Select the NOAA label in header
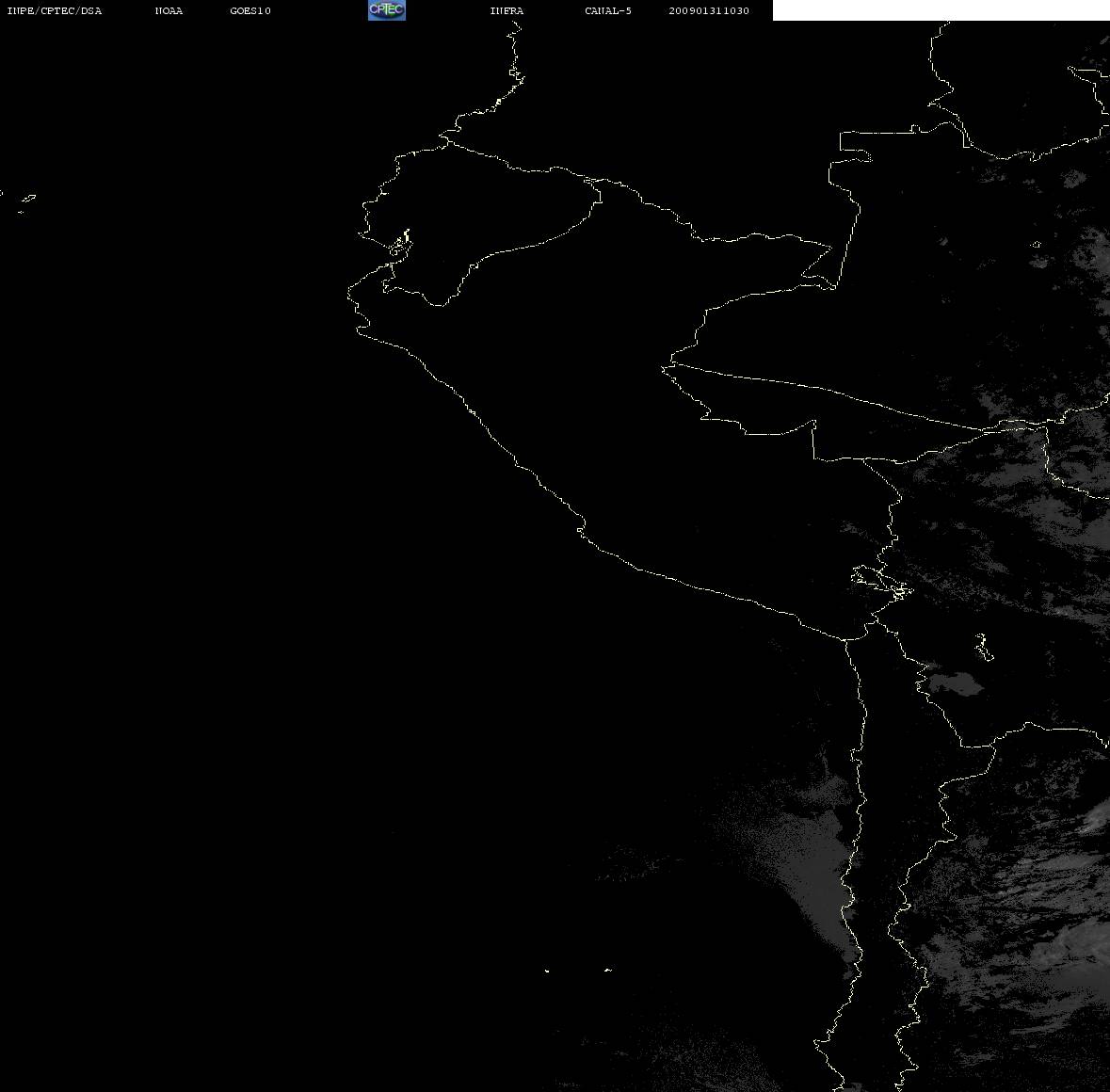This screenshot has width=1110, height=1092. coord(169,10)
